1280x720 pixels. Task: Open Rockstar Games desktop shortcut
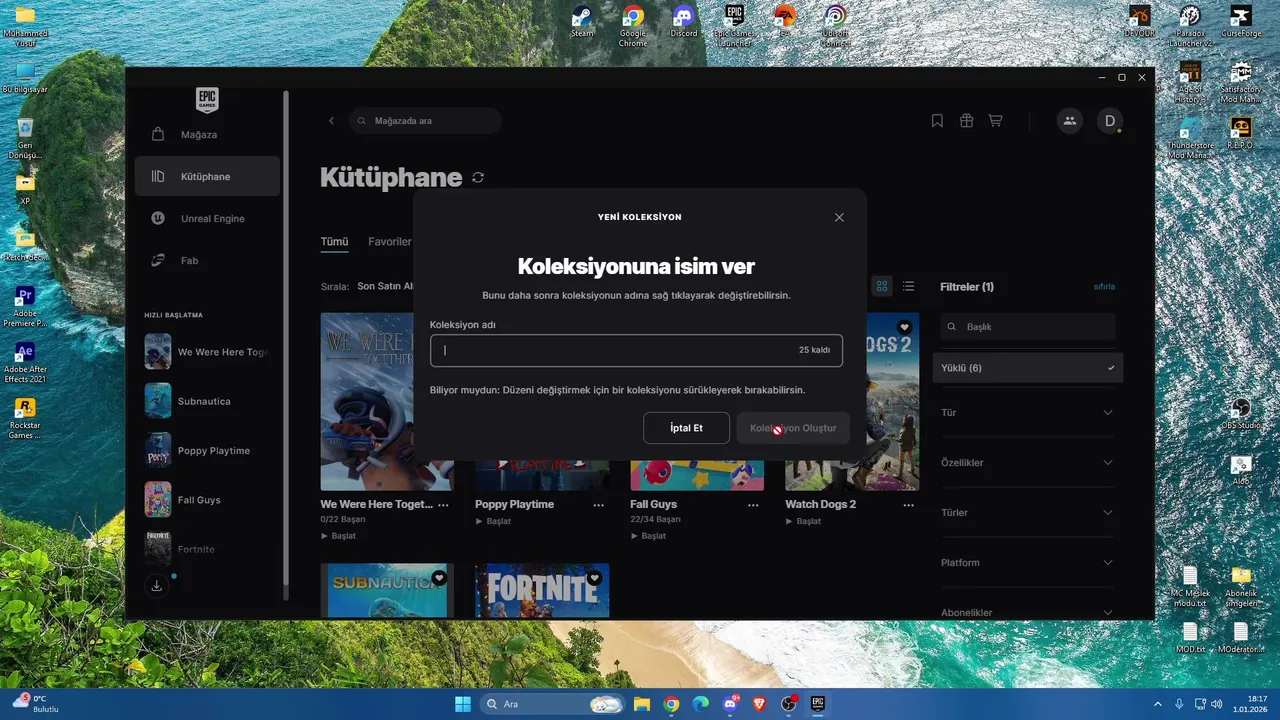click(x=25, y=419)
